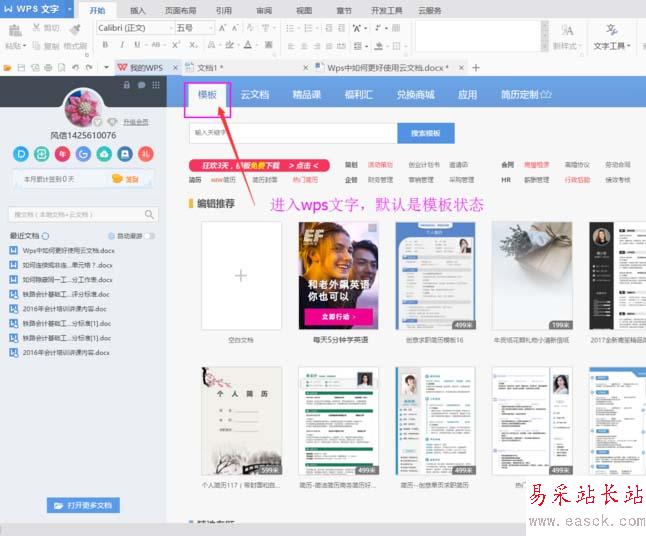Open the 插入 ribbon tab

point(138,11)
